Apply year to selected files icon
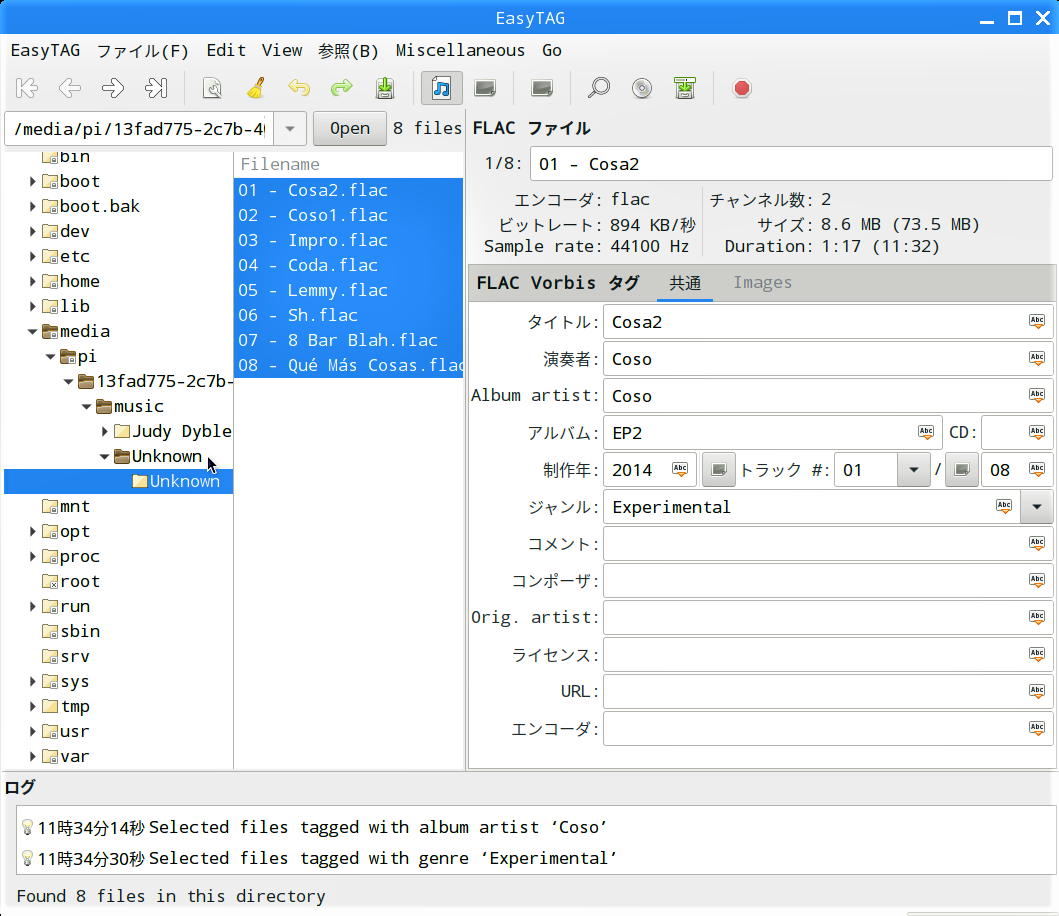The height and width of the screenshot is (916, 1059). pos(680,469)
